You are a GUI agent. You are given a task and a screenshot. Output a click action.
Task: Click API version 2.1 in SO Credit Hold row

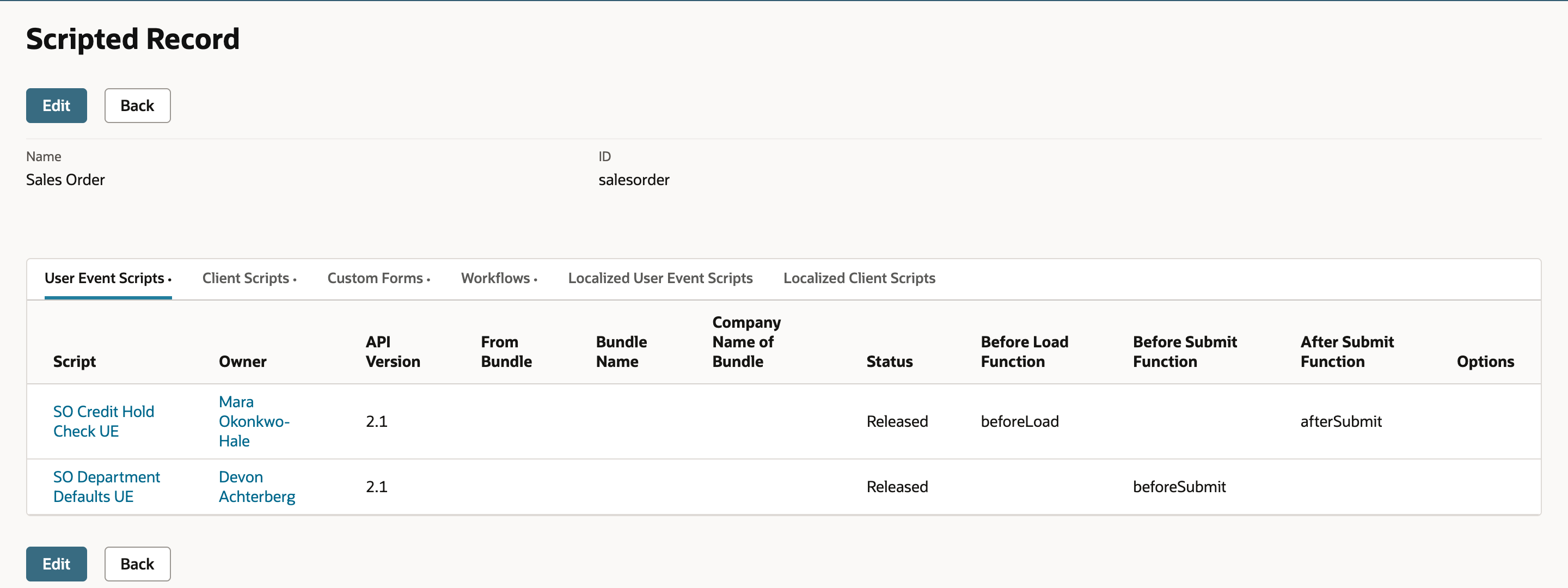[376, 421]
